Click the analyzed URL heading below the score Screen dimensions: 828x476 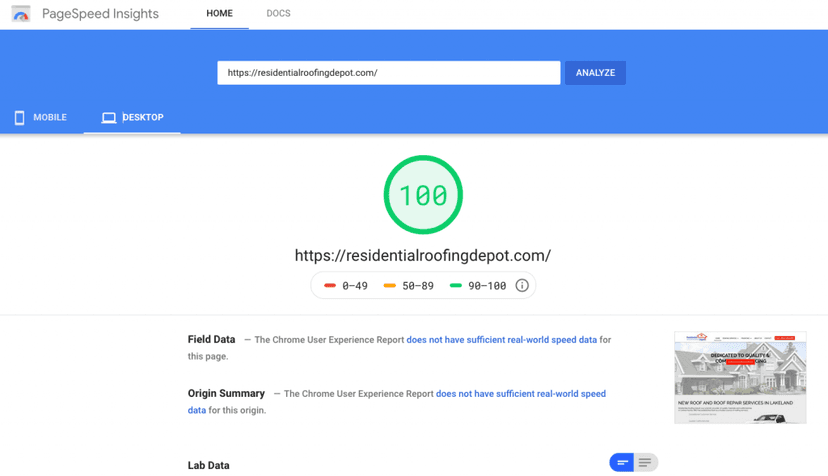[422, 256]
